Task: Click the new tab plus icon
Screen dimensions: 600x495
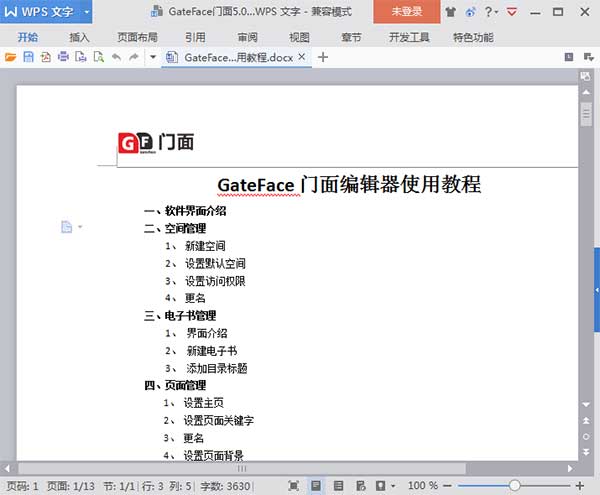Action: click(x=323, y=57)
